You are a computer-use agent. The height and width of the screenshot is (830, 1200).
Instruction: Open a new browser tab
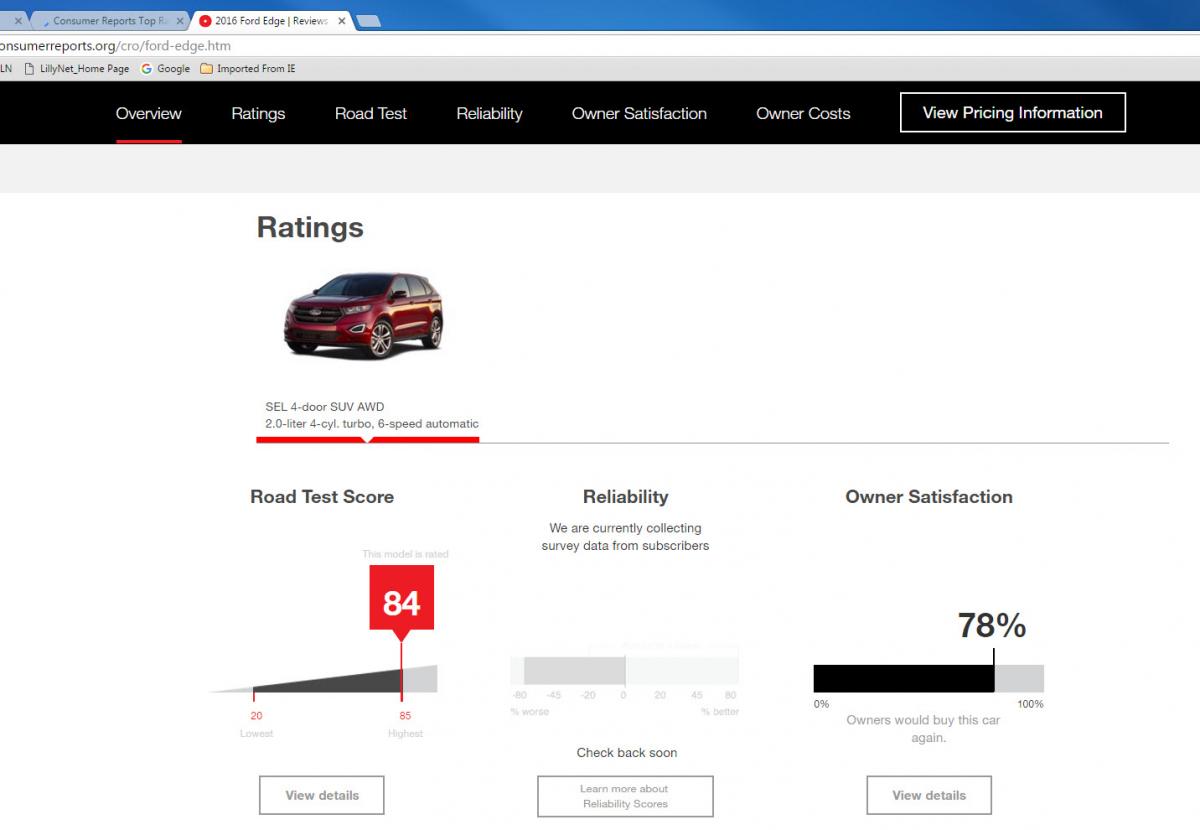click(368, 21)
